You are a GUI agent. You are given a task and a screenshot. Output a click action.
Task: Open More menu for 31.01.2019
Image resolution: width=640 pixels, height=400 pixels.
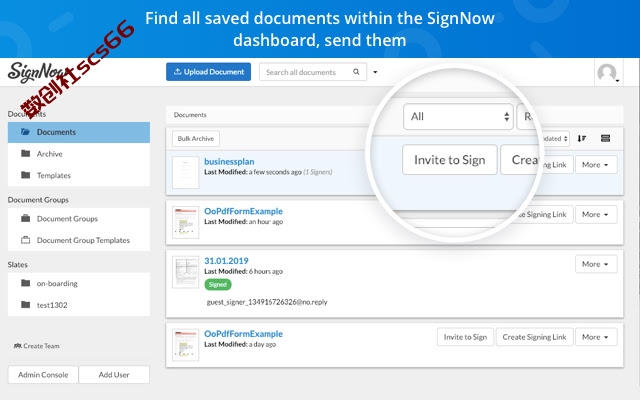[x=596, y=264]
